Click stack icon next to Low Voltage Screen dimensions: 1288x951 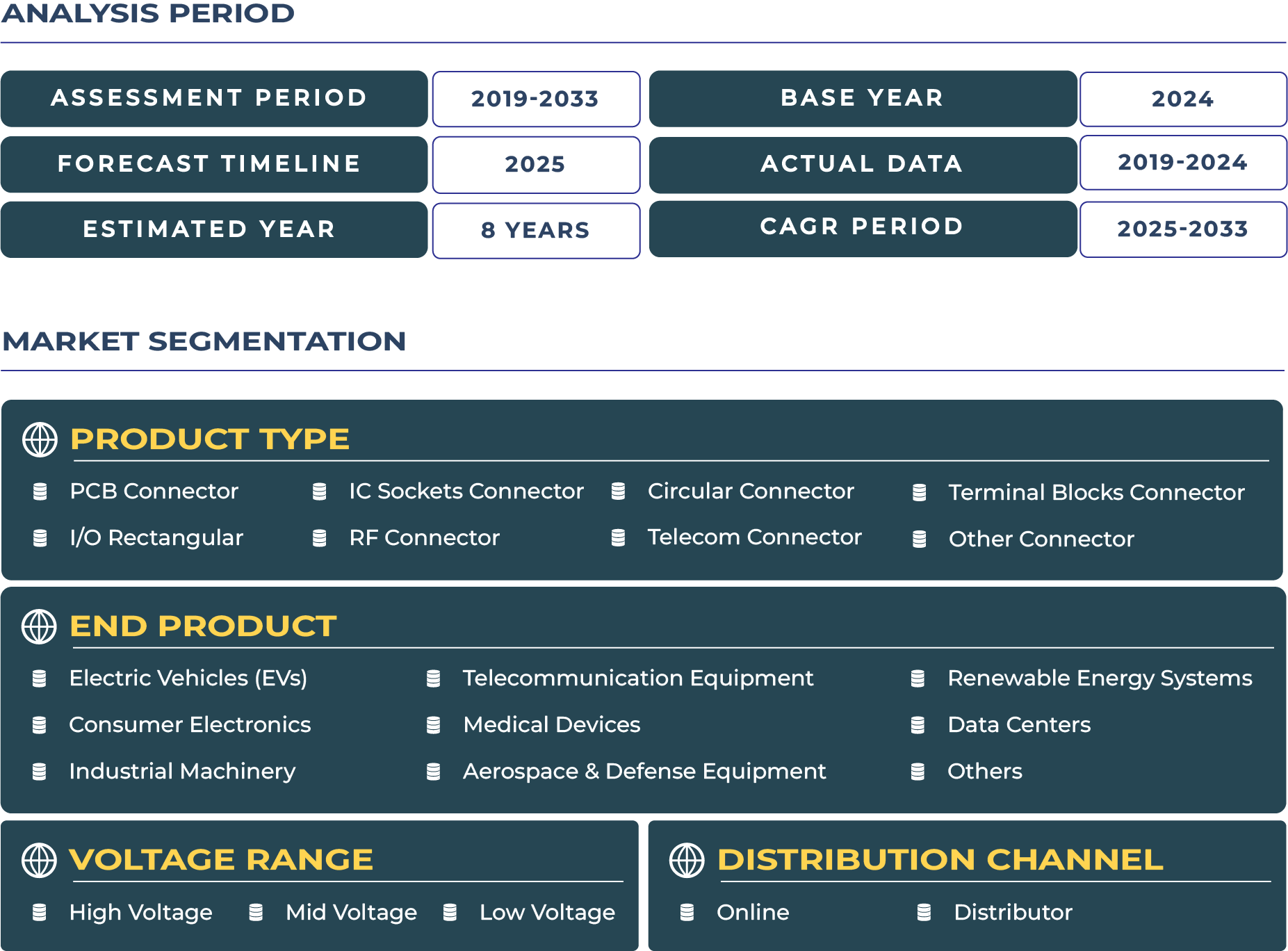[450, 913]
